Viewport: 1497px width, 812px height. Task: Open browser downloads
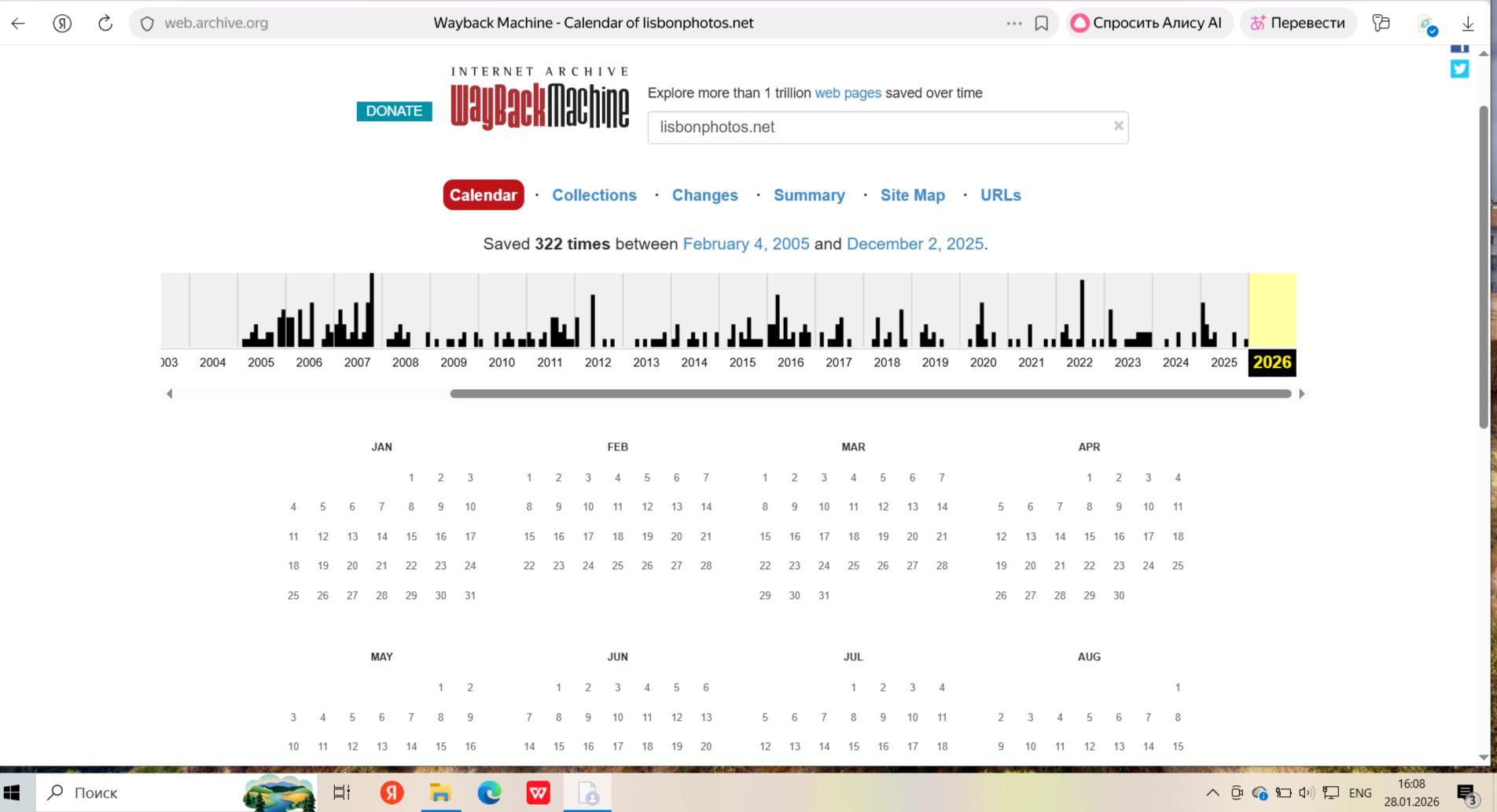(x=1468, y=24)
